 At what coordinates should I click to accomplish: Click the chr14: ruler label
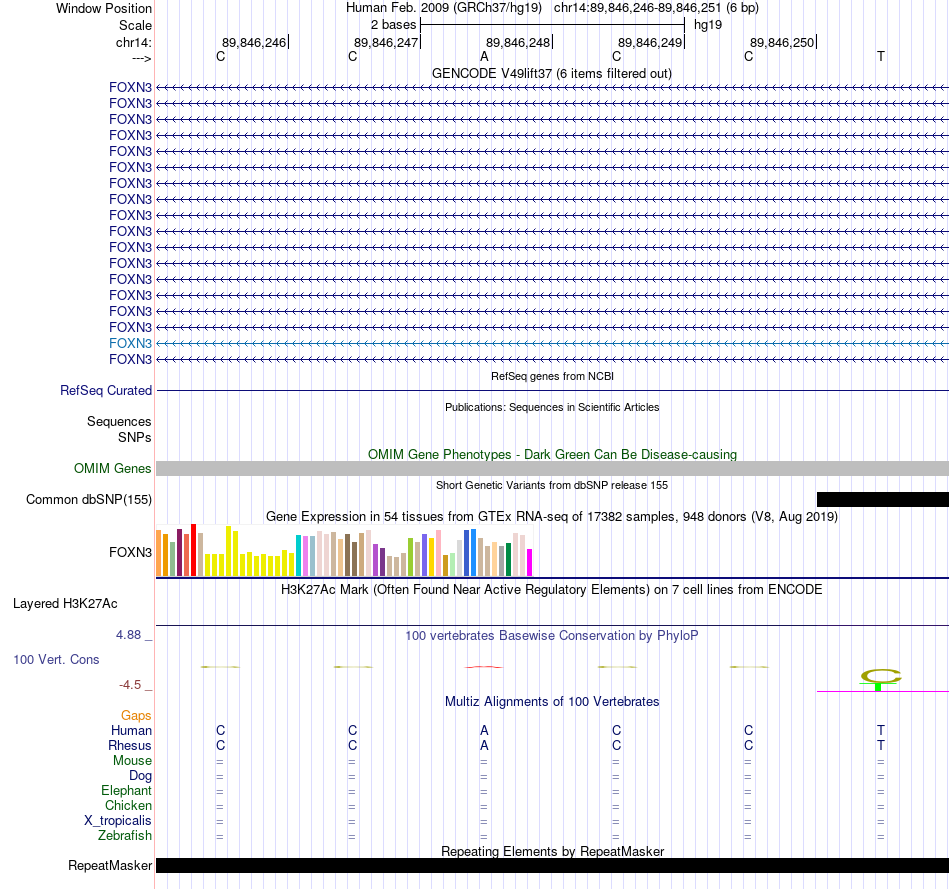pyautogui.click(x=134, y=42)
